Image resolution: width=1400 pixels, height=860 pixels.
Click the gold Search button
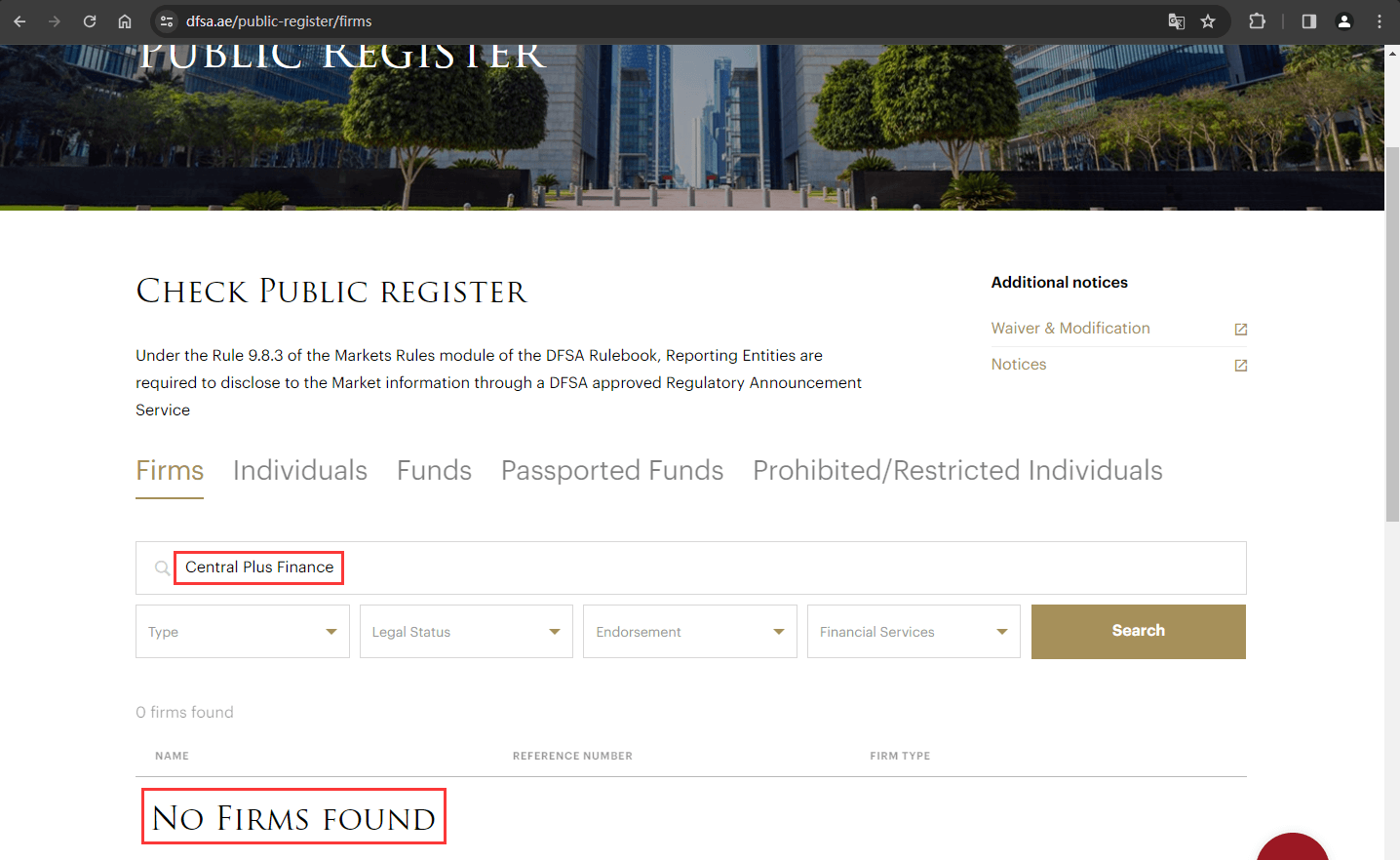click(1139, 632)
